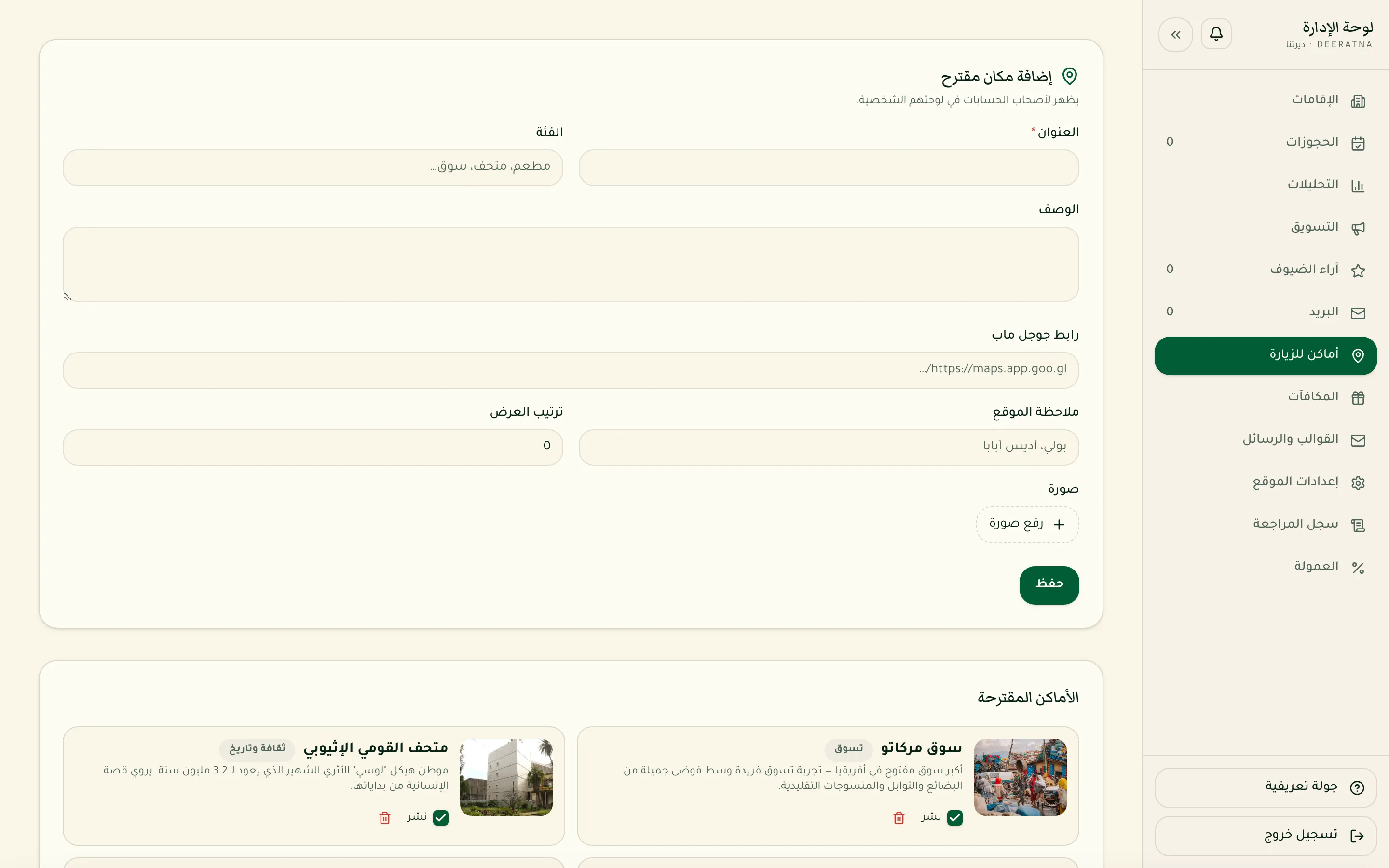1389x868 pixels.
Task: Delete سوق مركاتو with trash icon
Action: pyautogui.click(x=899, y=817)
